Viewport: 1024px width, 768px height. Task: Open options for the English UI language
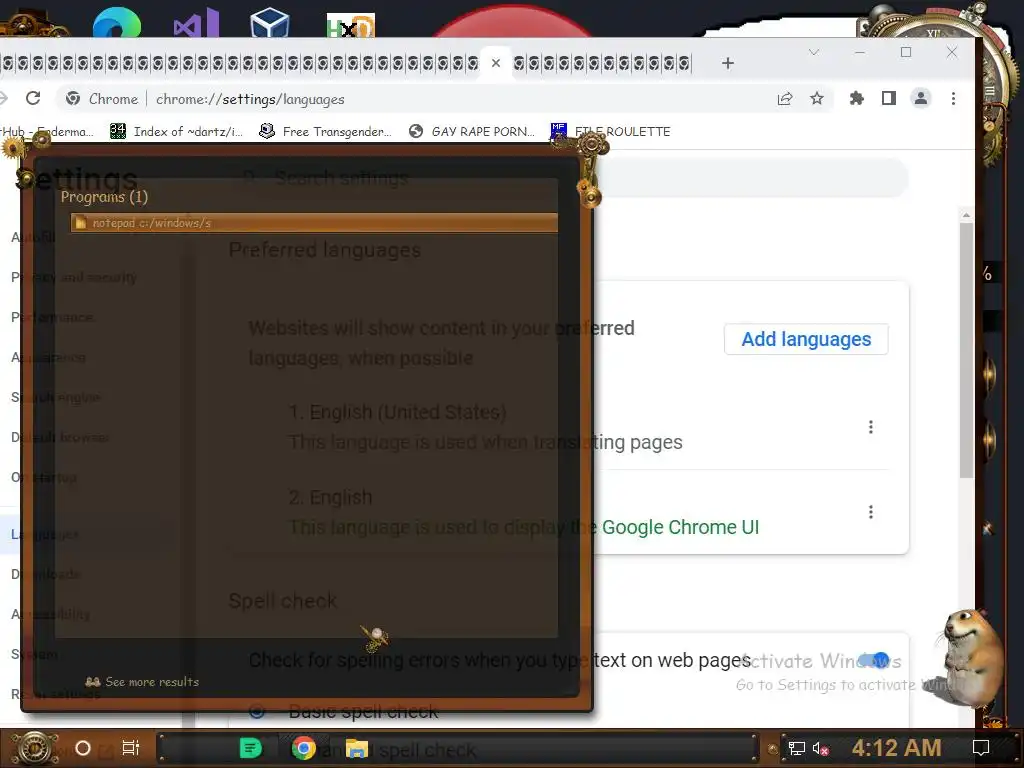point(871,512)
